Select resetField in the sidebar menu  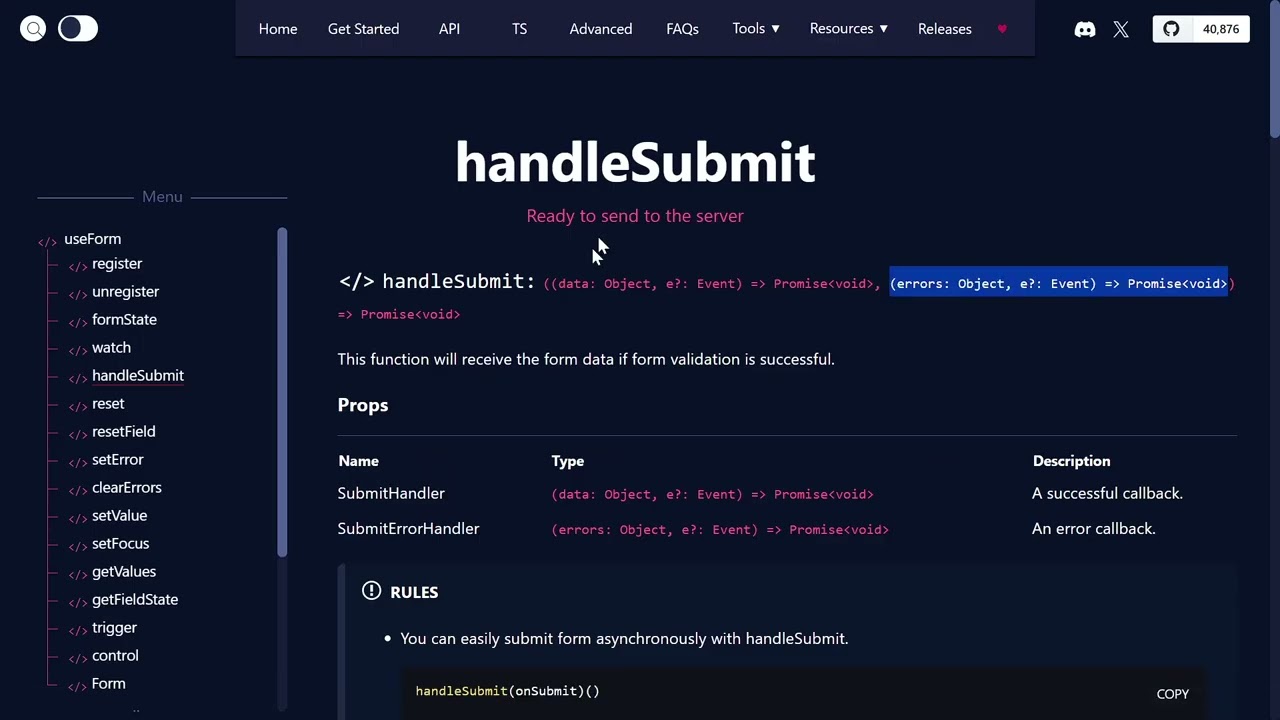[123, 432]
